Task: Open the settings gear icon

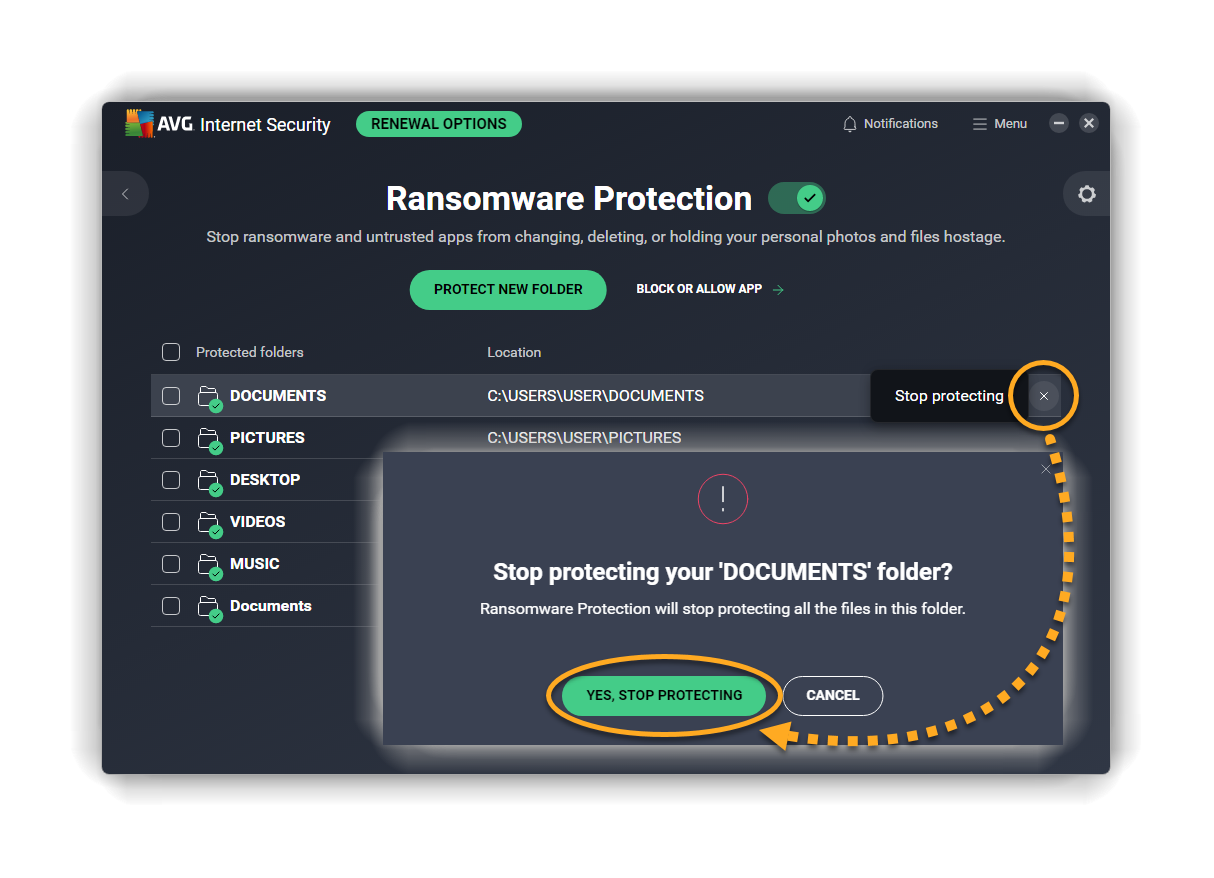Action: pos(1087,194)
